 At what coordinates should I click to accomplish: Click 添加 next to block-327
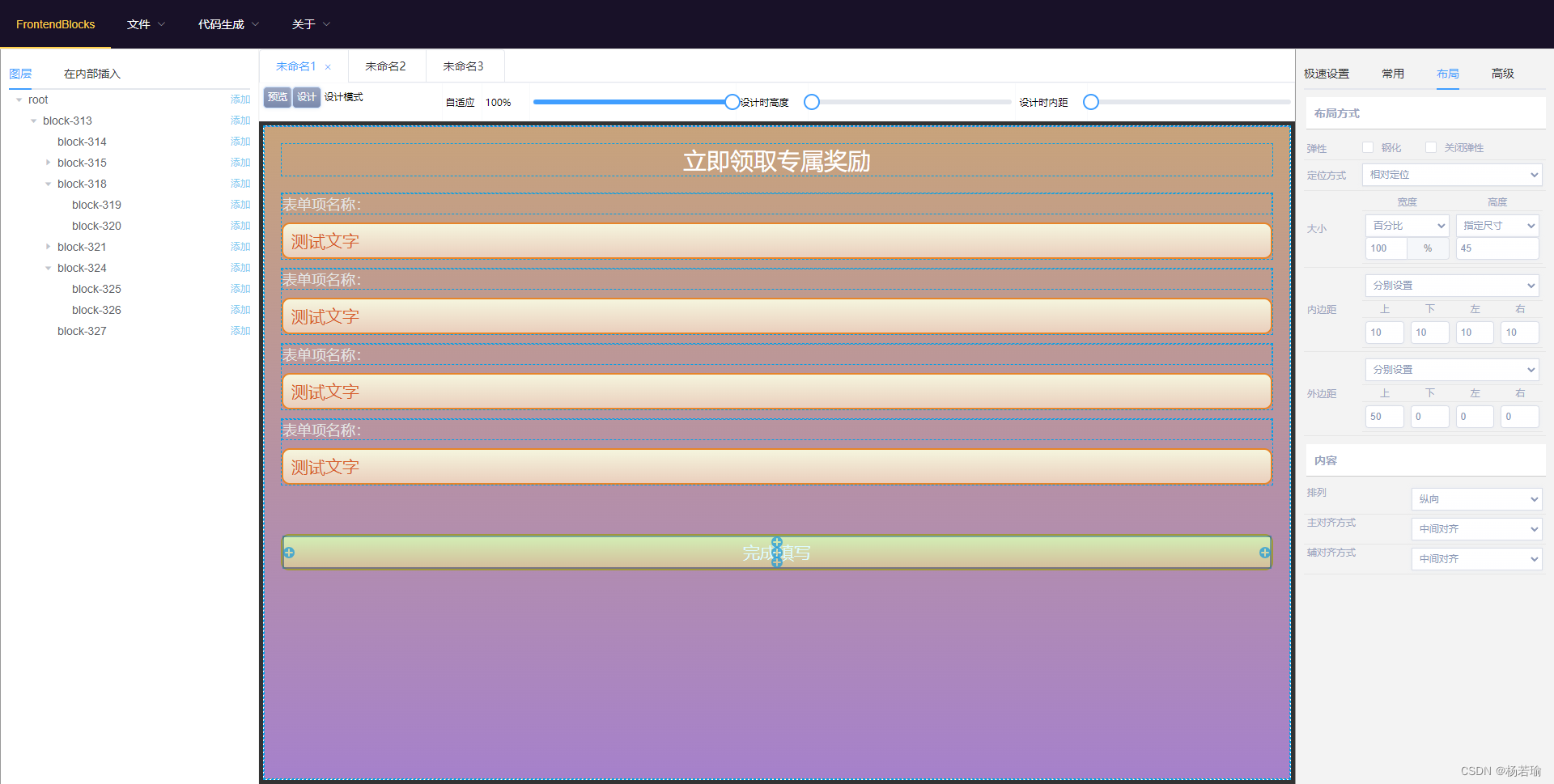point(240,331)
